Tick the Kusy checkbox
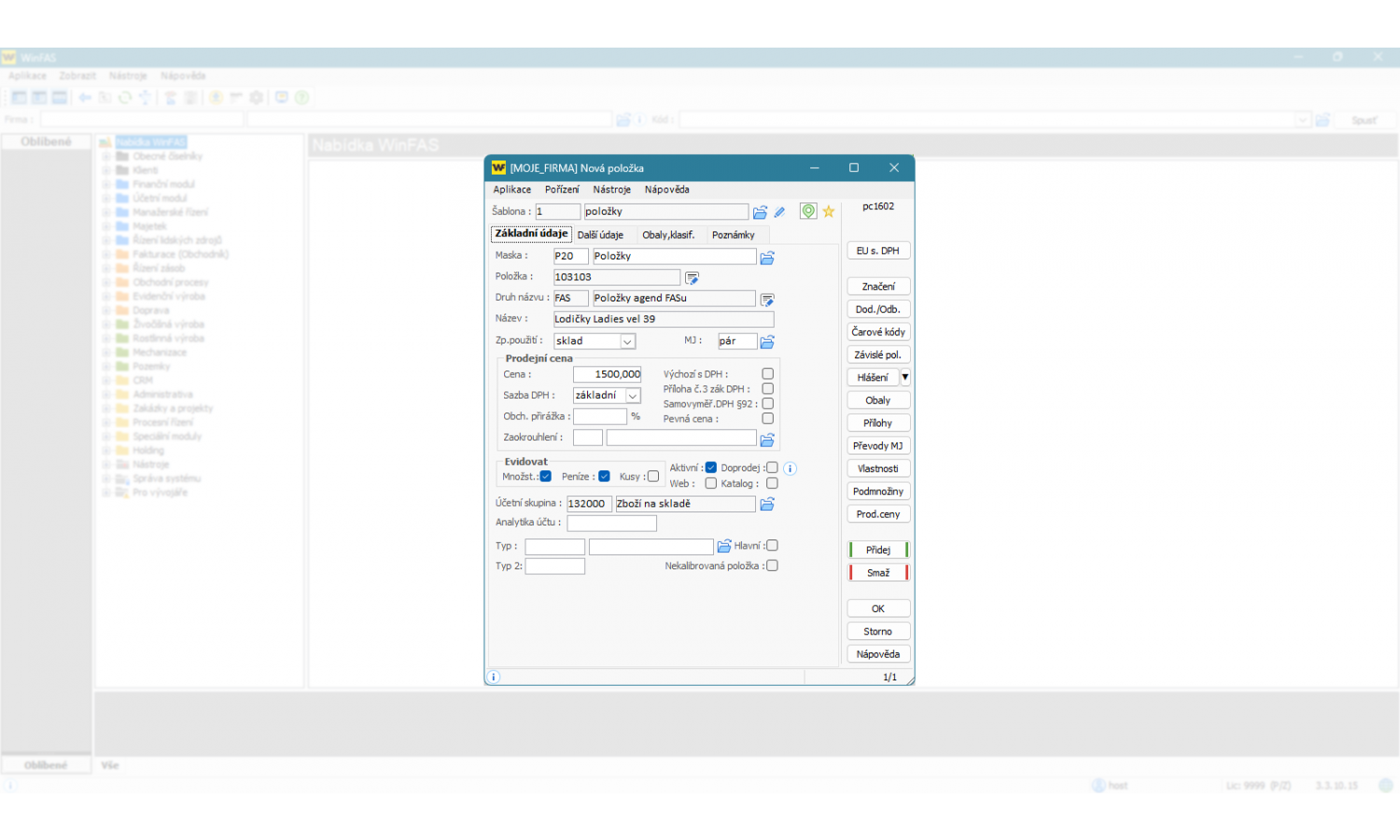The width and height of the screenshot is (1400, 840). click(x=653, y=477)
